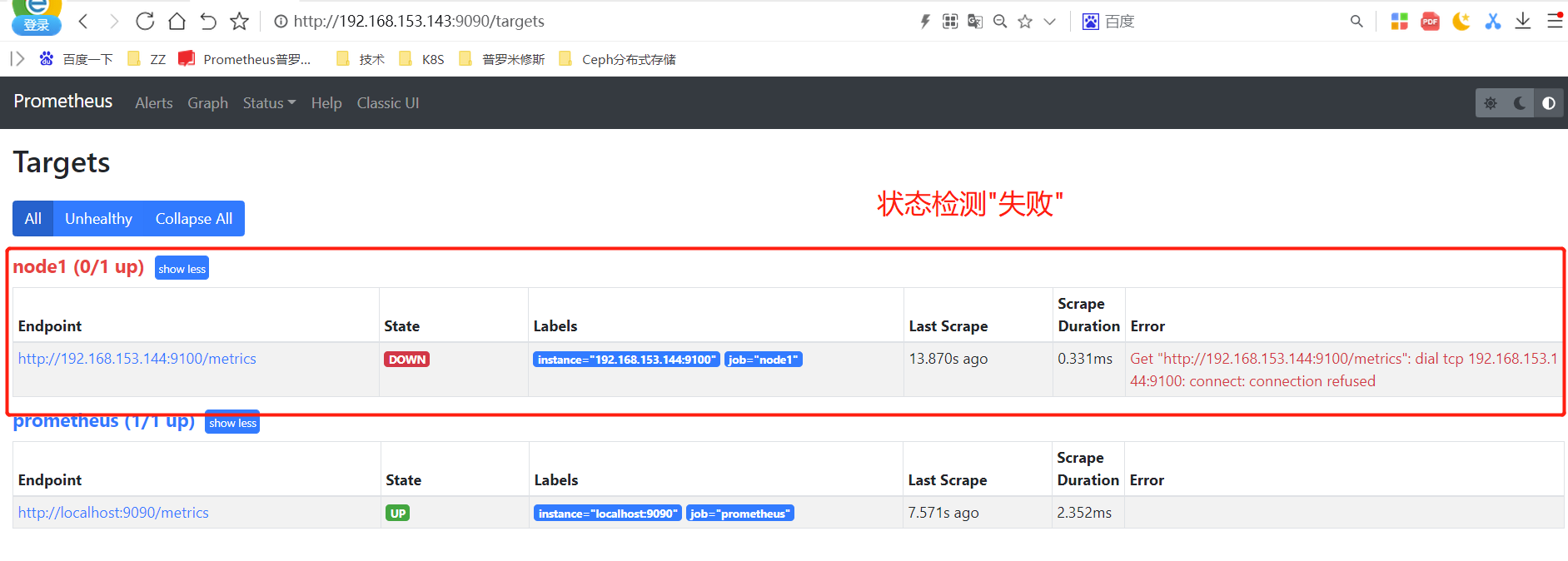Click the browser back arrow
This screenshot has height=561, width=1568.
(x=83, y=21)
